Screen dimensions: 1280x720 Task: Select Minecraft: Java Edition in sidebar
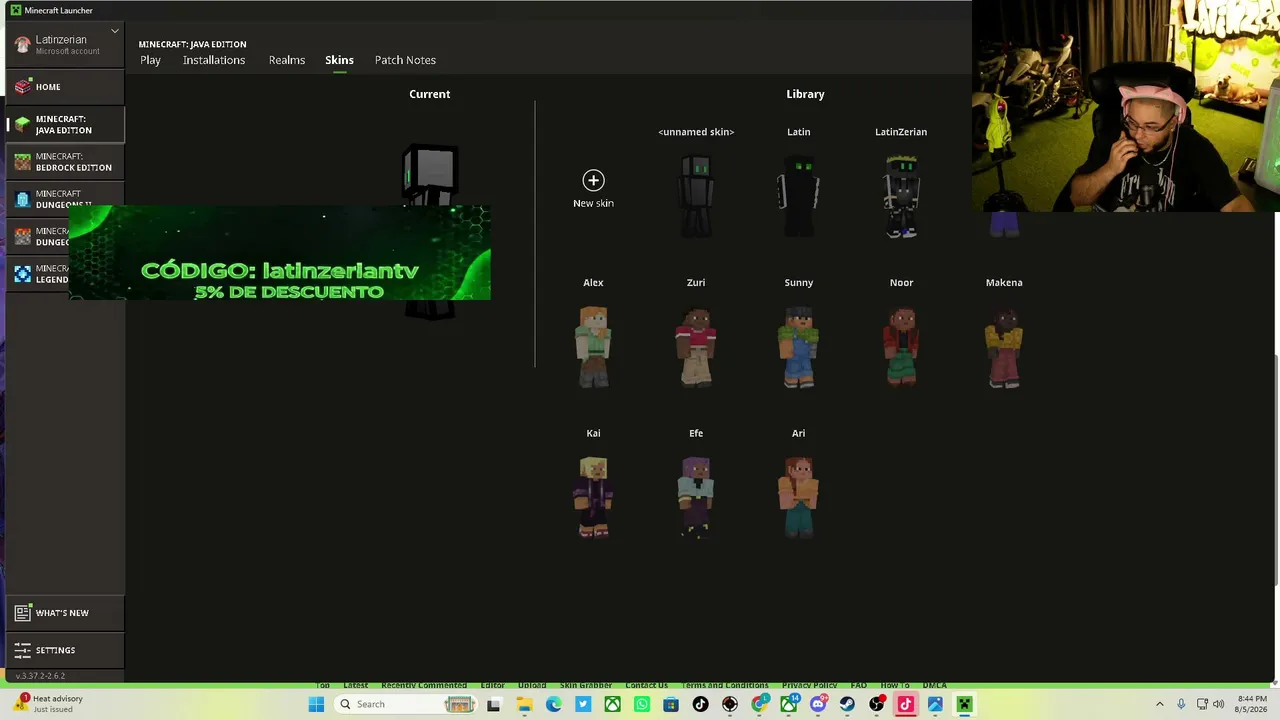[65, 124]
